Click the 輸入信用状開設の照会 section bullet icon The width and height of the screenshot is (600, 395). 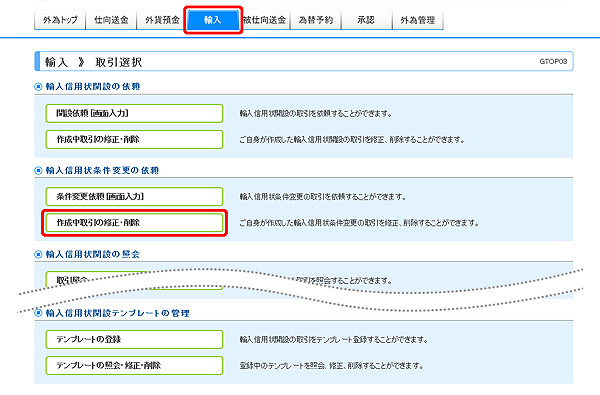pyautogui.click(x=38, y=254)
